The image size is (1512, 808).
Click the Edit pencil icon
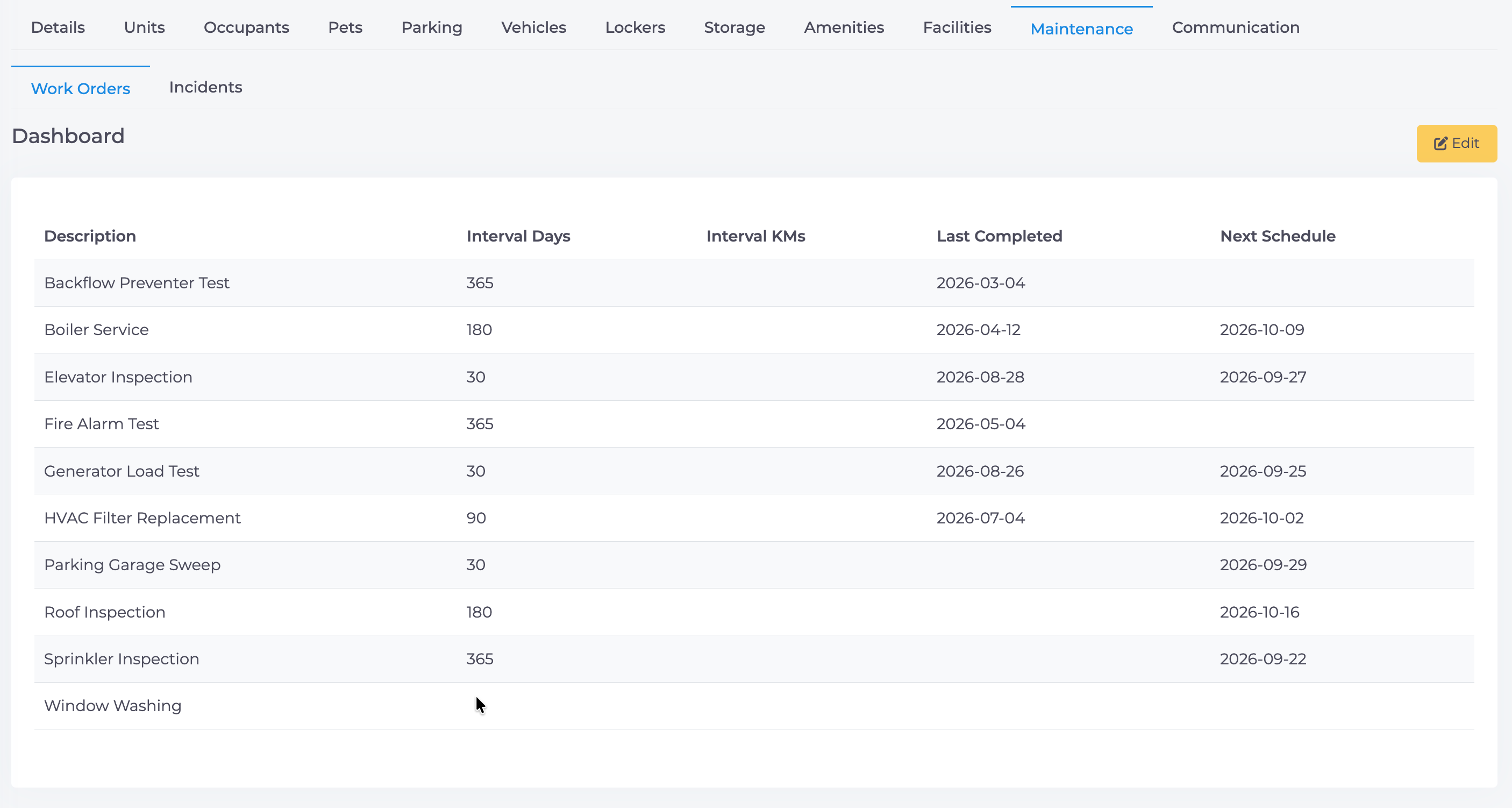(x=1440, y=143)
